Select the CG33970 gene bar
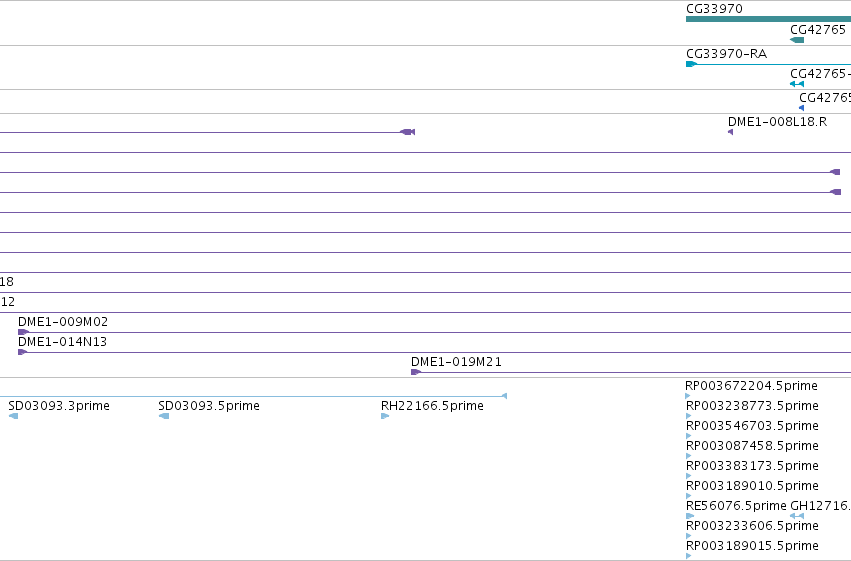Viewport: 851px width, 561px height. 769,20
